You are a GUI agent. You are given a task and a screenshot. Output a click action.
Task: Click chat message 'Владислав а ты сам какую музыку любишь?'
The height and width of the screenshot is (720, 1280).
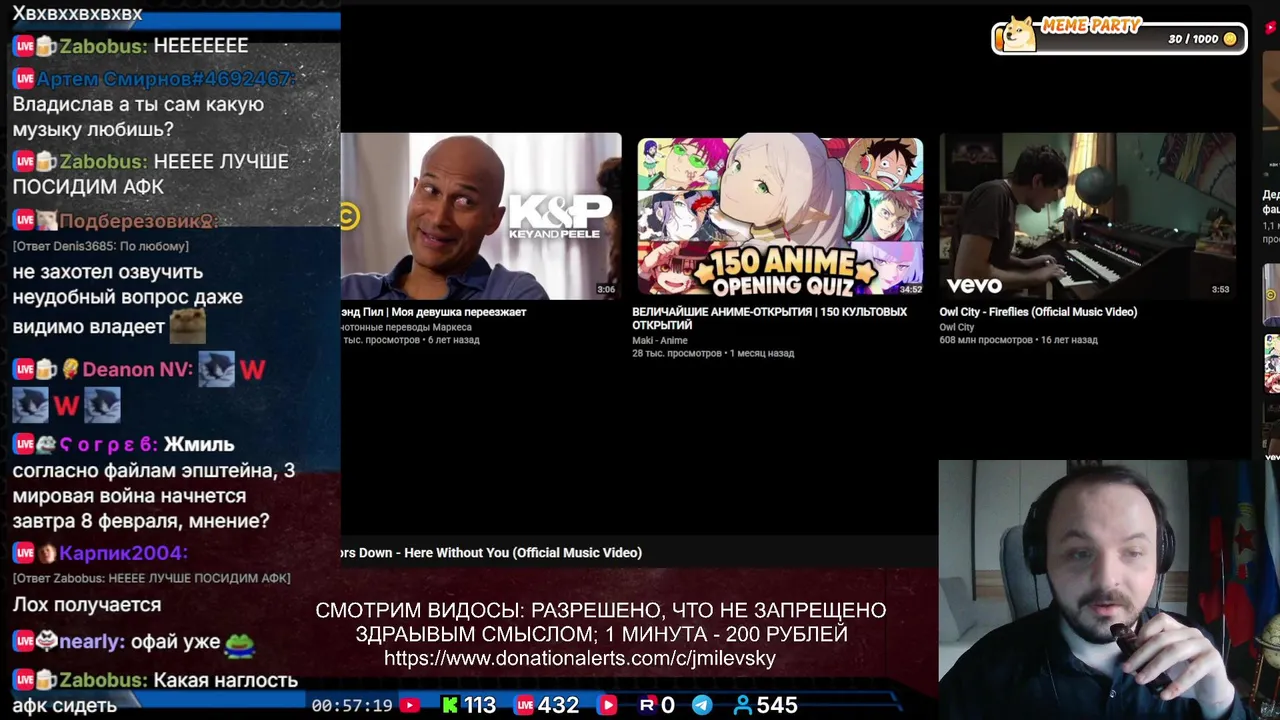tap(138, 117)
